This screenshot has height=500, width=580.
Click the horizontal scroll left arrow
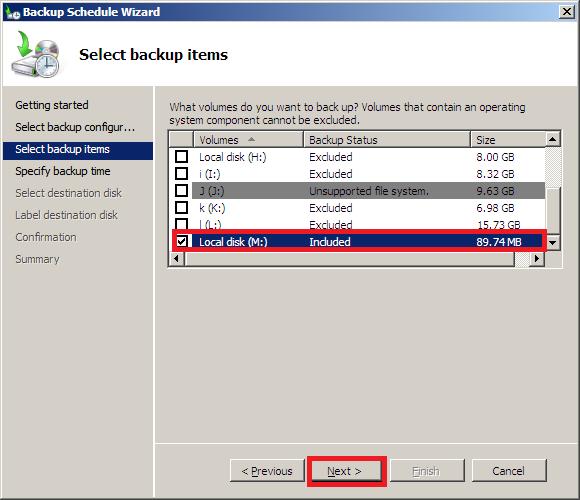[x=176, y=259]
